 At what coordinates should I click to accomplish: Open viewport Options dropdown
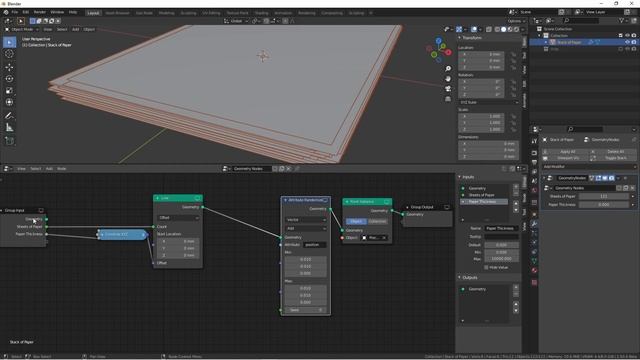click(x=516, y=21)
